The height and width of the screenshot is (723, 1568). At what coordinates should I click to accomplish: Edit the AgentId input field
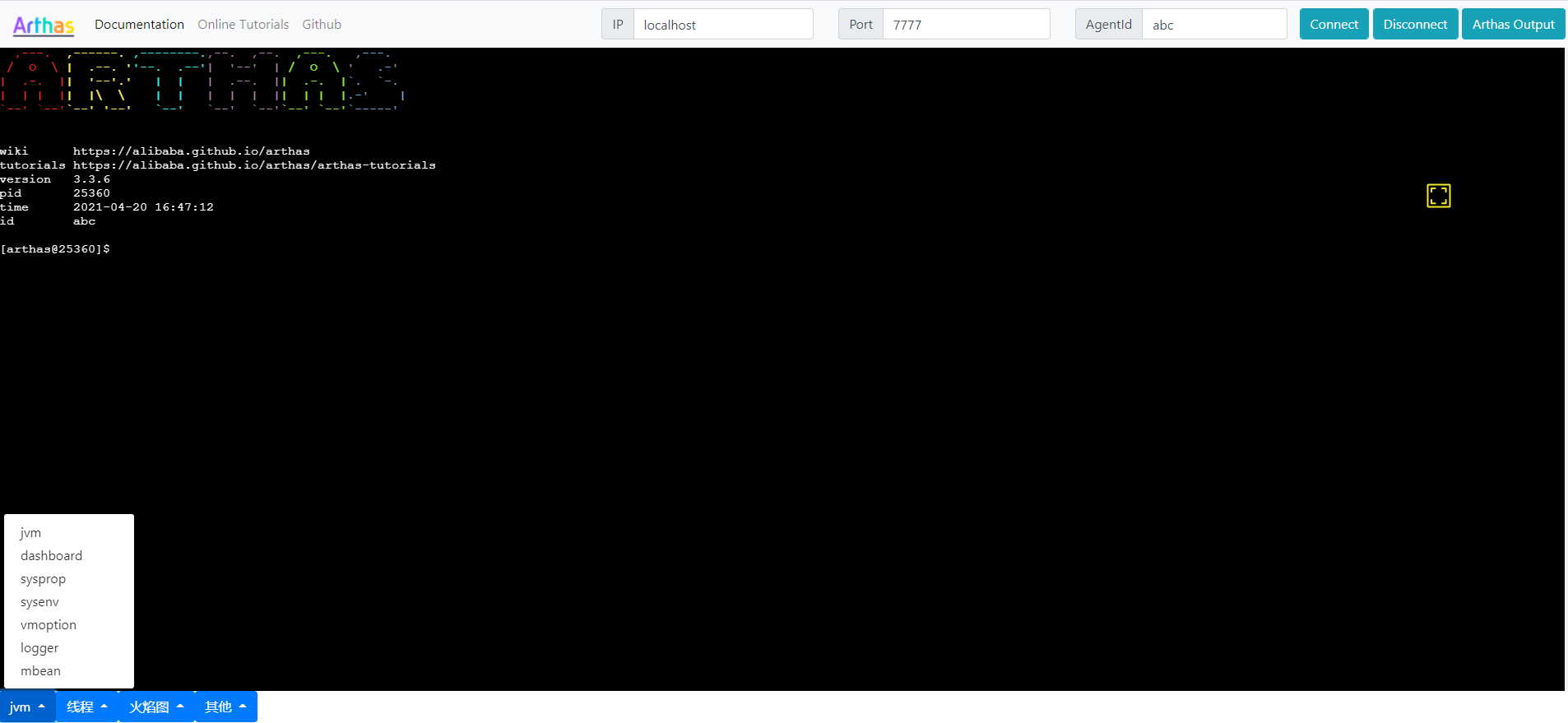pos(1214,25)
